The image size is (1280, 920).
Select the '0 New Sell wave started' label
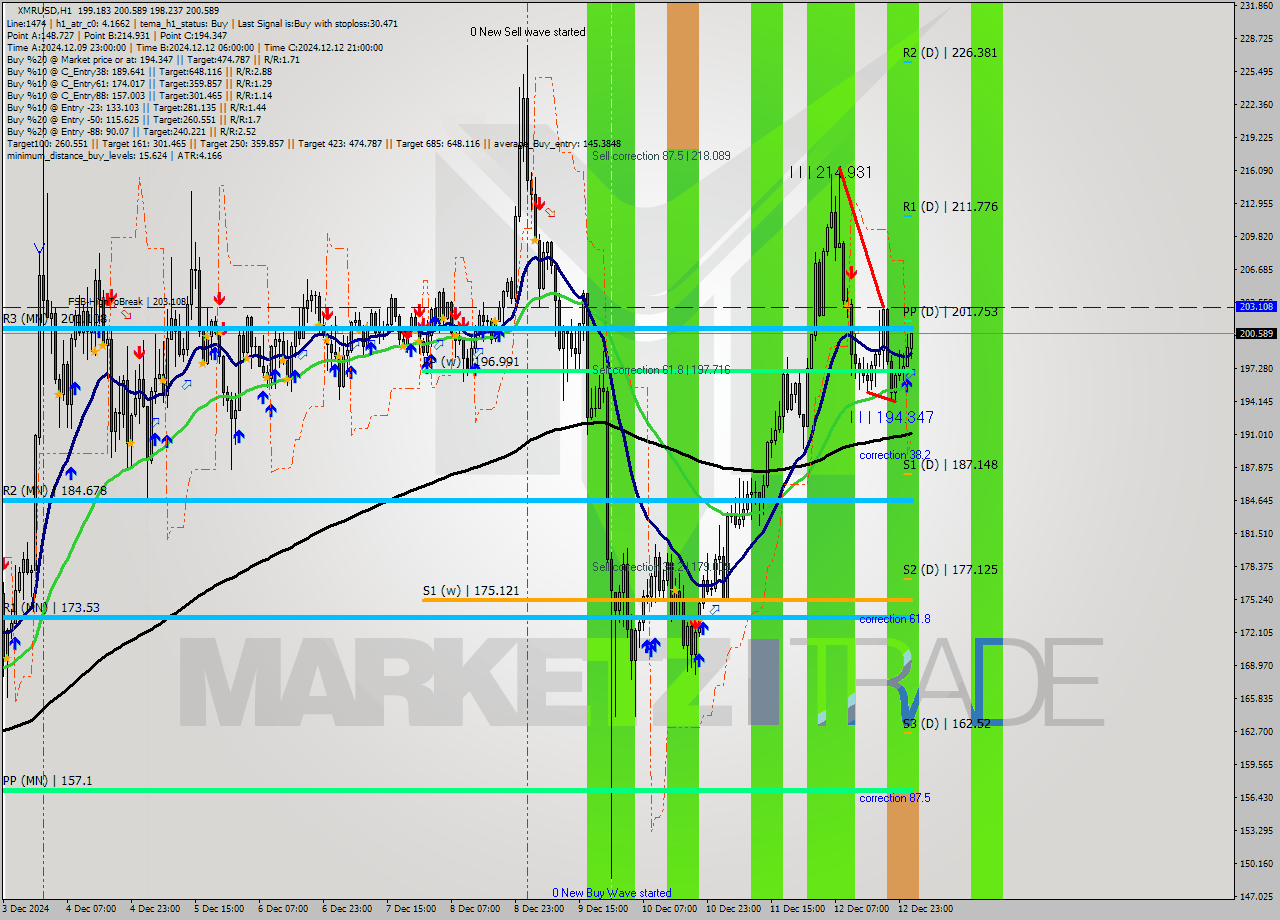pyautogui.click(x=528, y=32)
